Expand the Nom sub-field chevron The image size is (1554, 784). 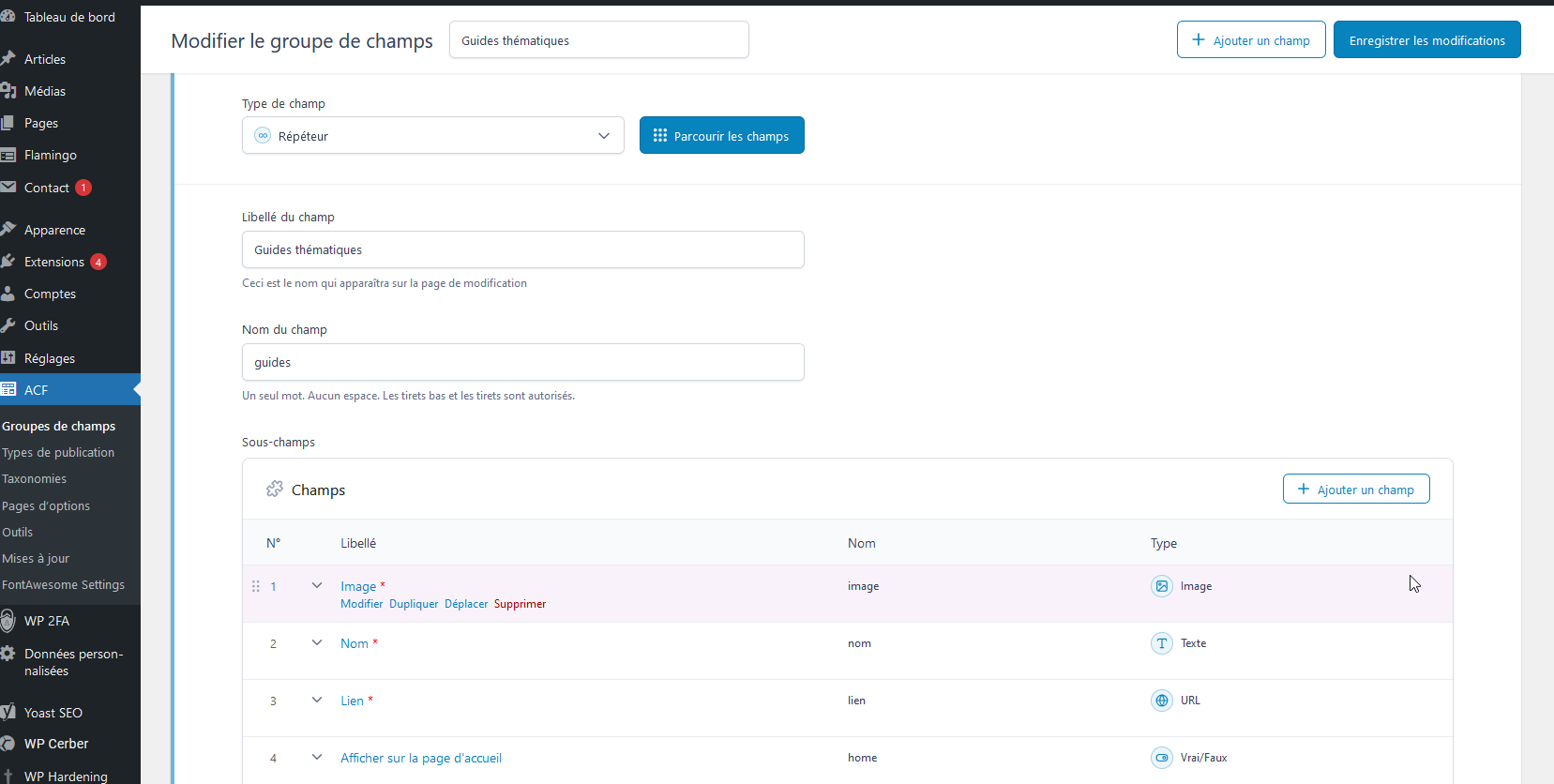coord(317,643)
